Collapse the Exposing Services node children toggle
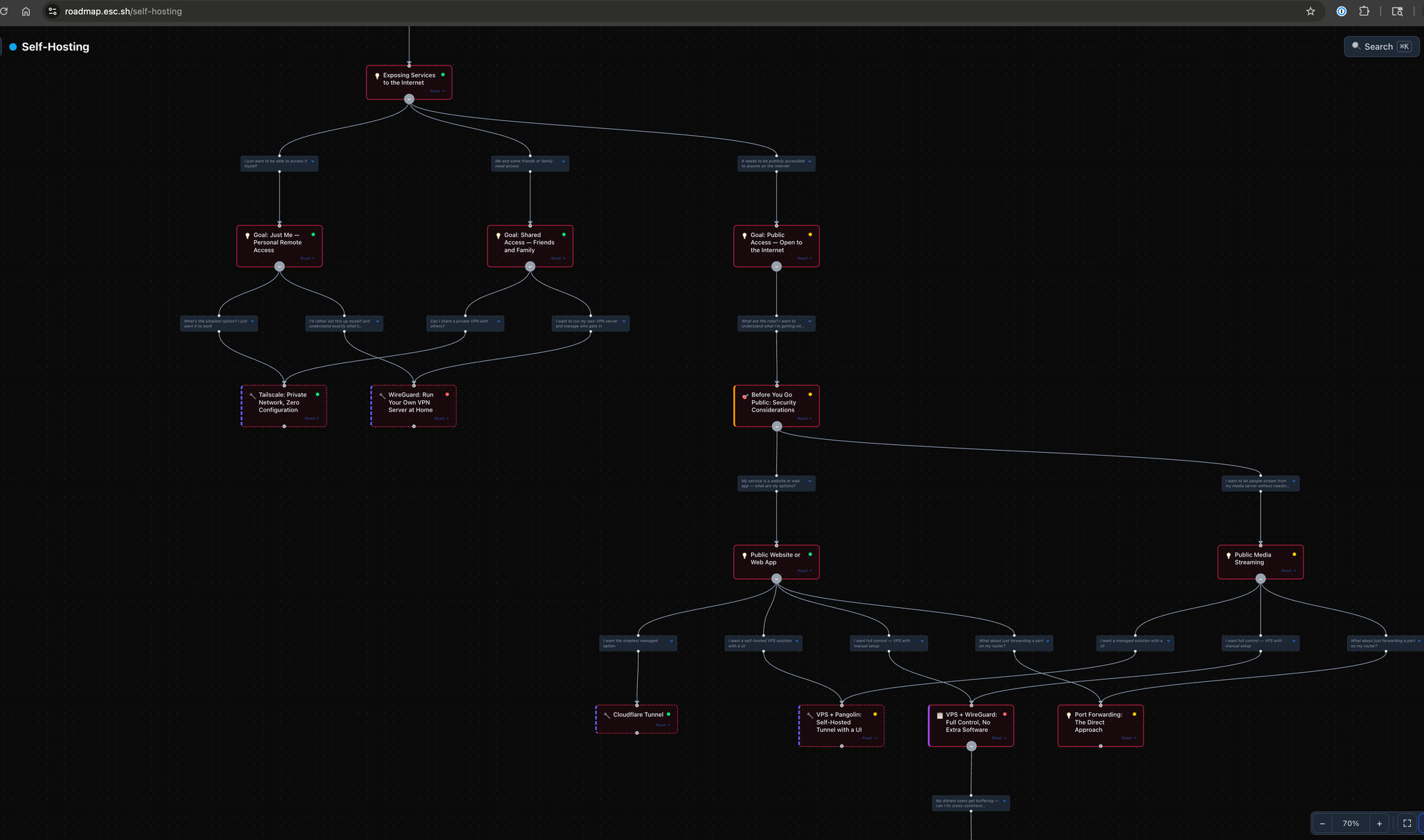The height and width of the screenshot is (840, 1424). (409, 99)
